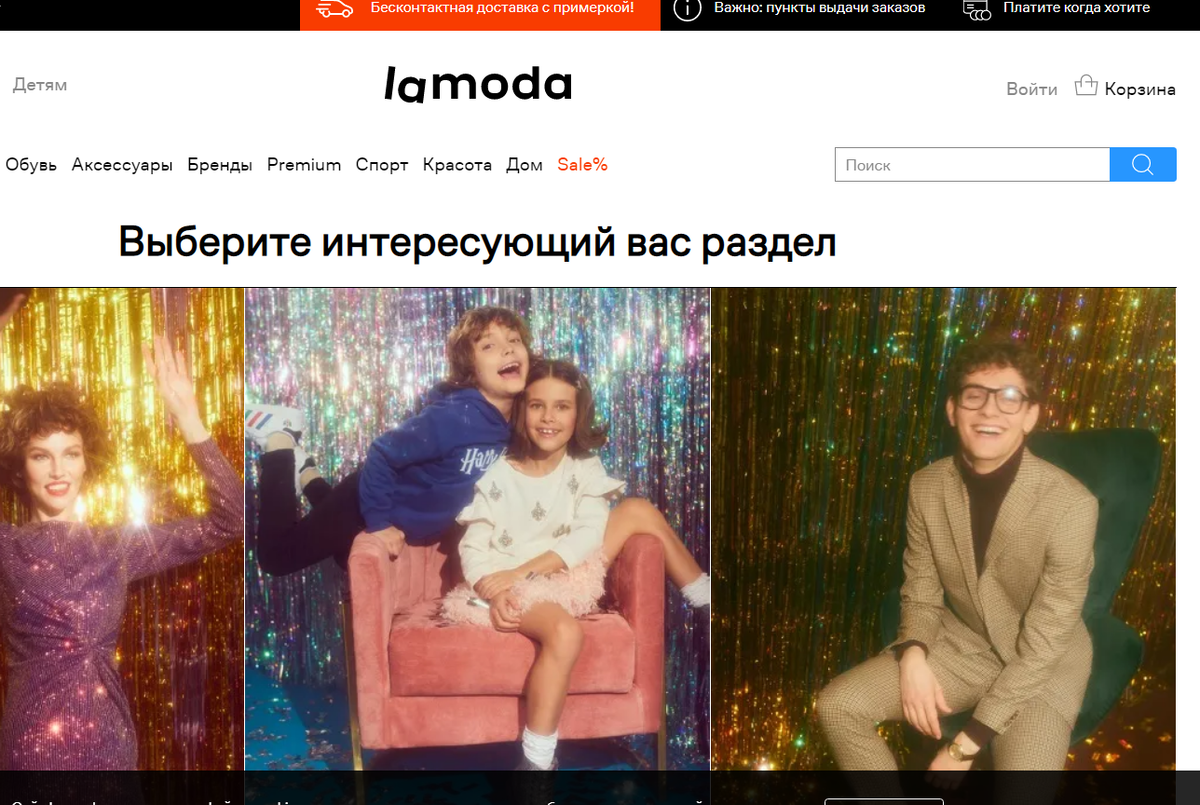Image resolution: width=1200 pixels, height=805 pixels.
Task: Choose the kids section photo with pink armchair
Action: pyautogui.click(x=477, y=529)
